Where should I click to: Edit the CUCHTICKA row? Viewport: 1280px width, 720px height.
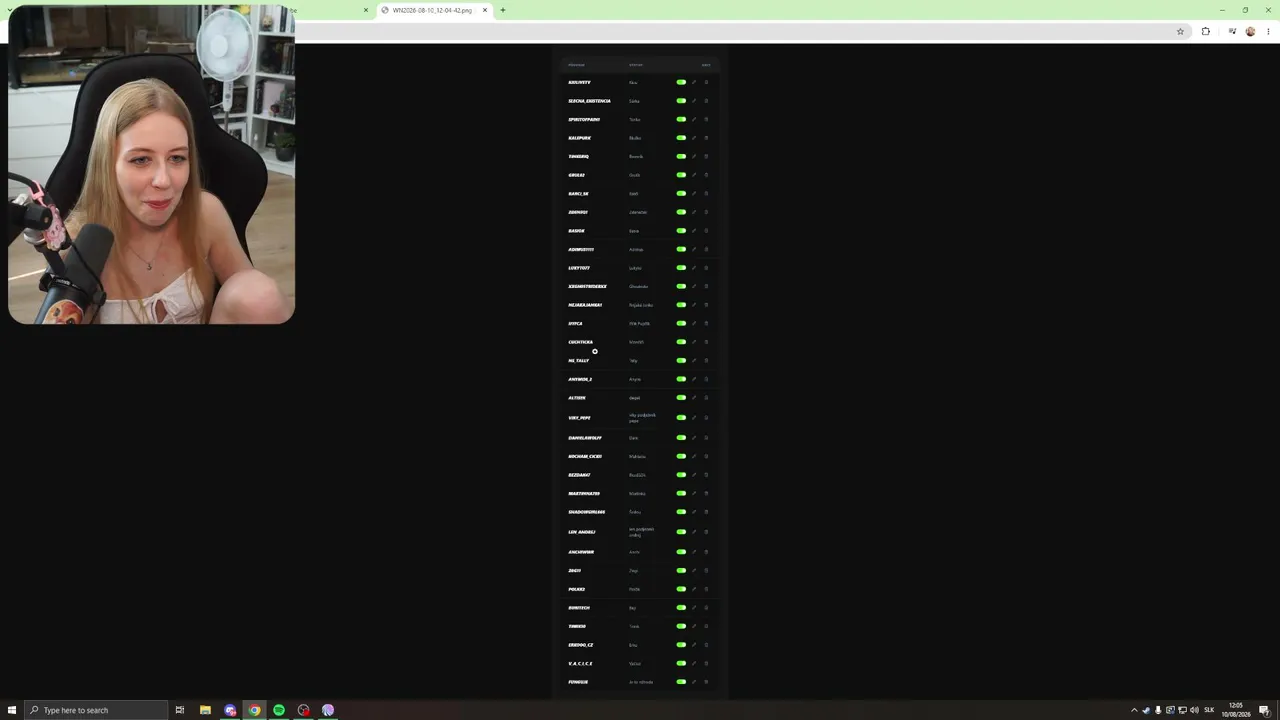pos(694,342)
